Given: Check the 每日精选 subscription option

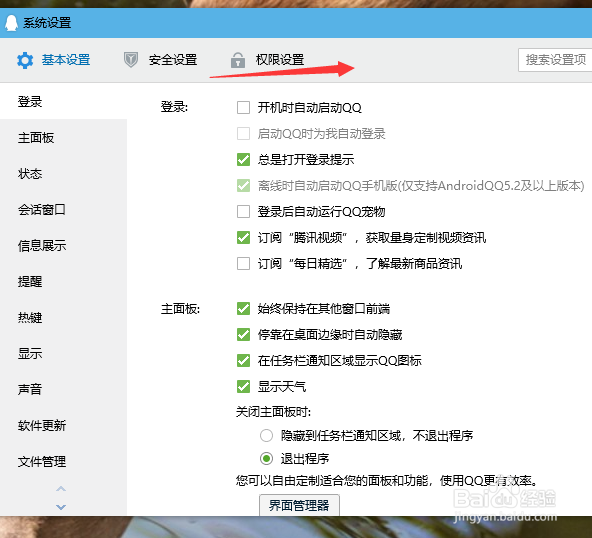Looking at the screenshot, I should pyautogui.click(x=243, y=264).
